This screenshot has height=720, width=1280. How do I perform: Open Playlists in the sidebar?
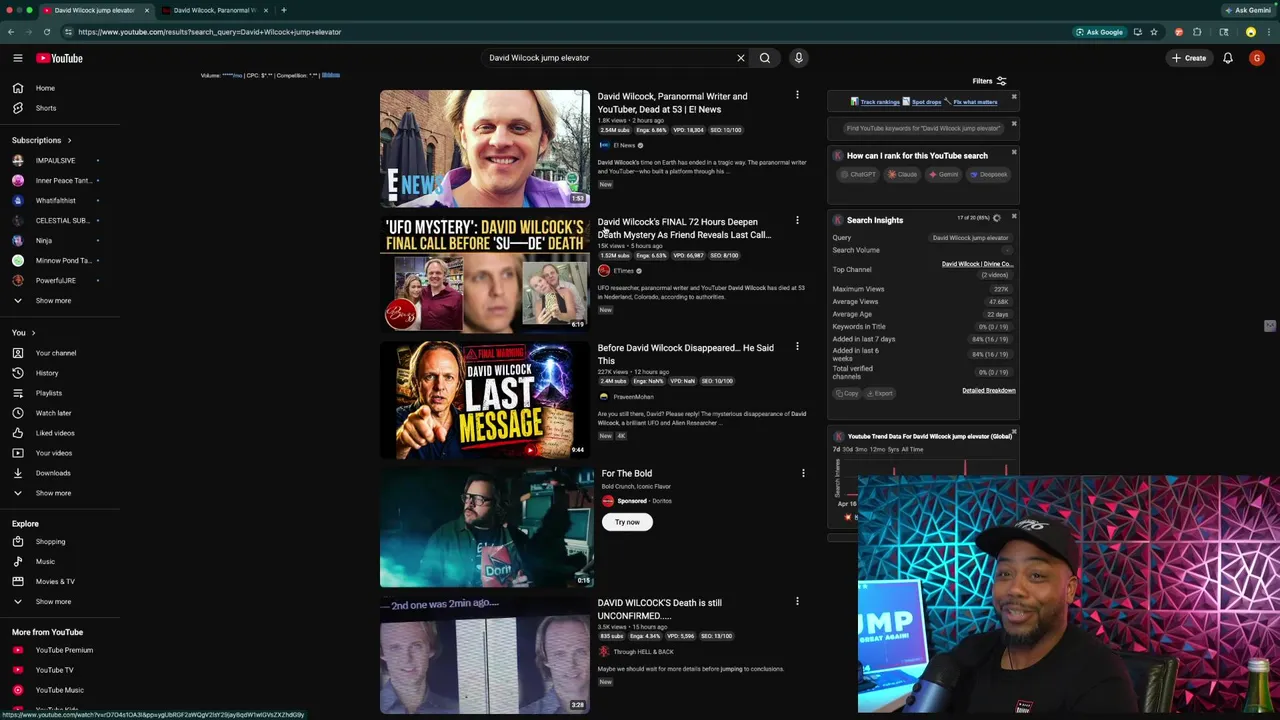coord(48,393)
